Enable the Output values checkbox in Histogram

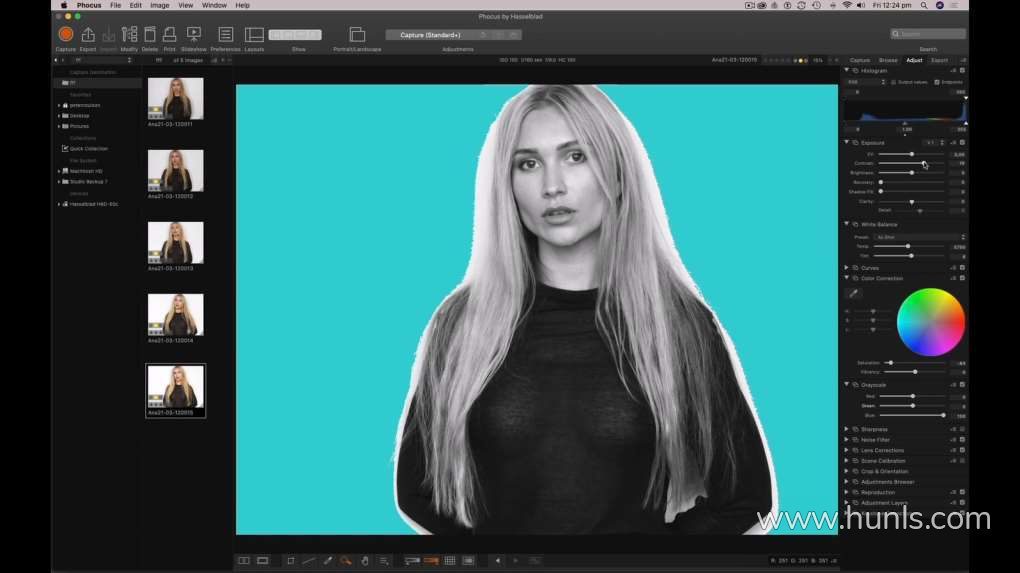tap(893, 82)
